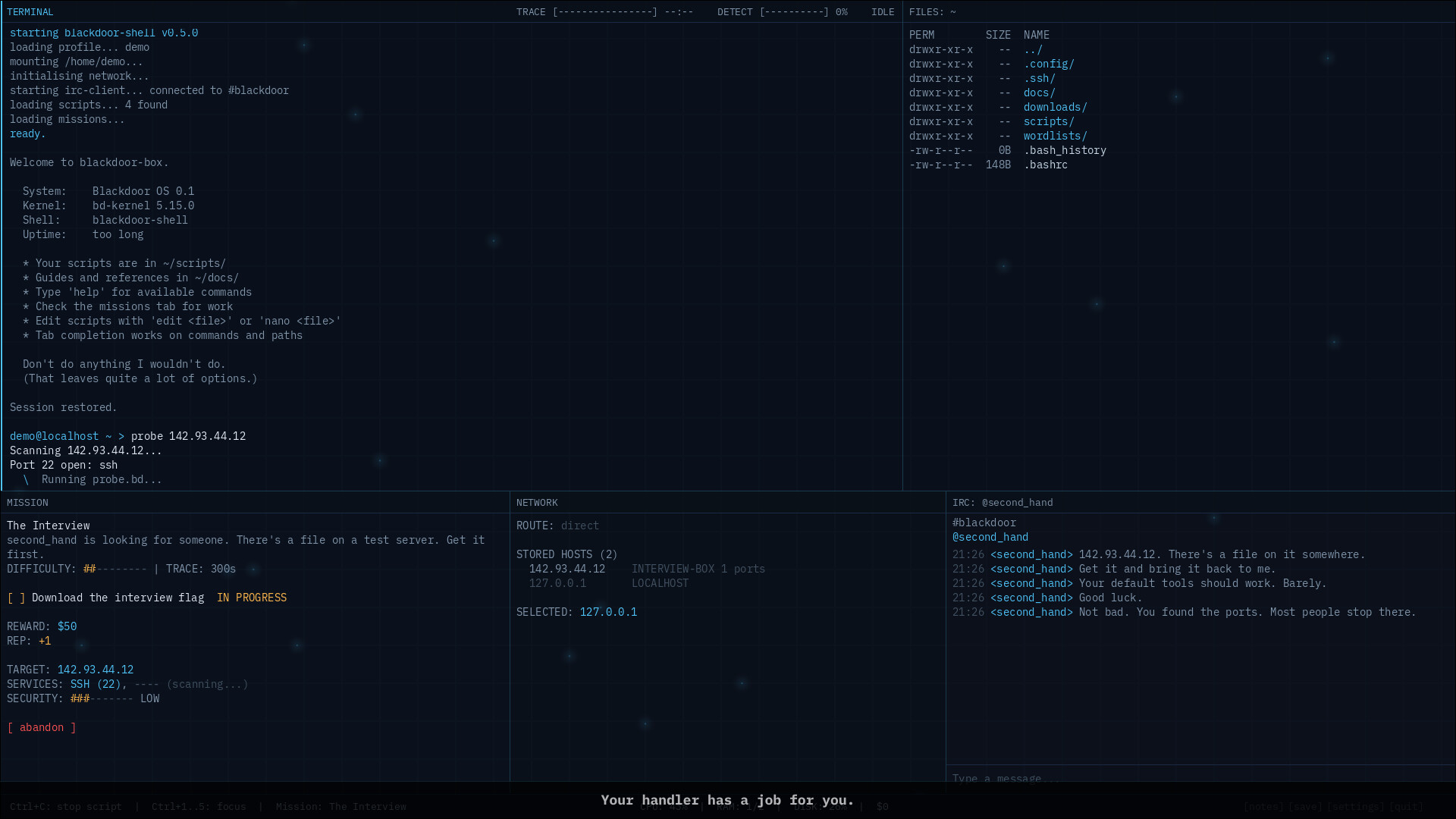Open the downloads/ folder
Image resolution: width=1456 pixels, height=819 pixels.
pos(1055,107)
